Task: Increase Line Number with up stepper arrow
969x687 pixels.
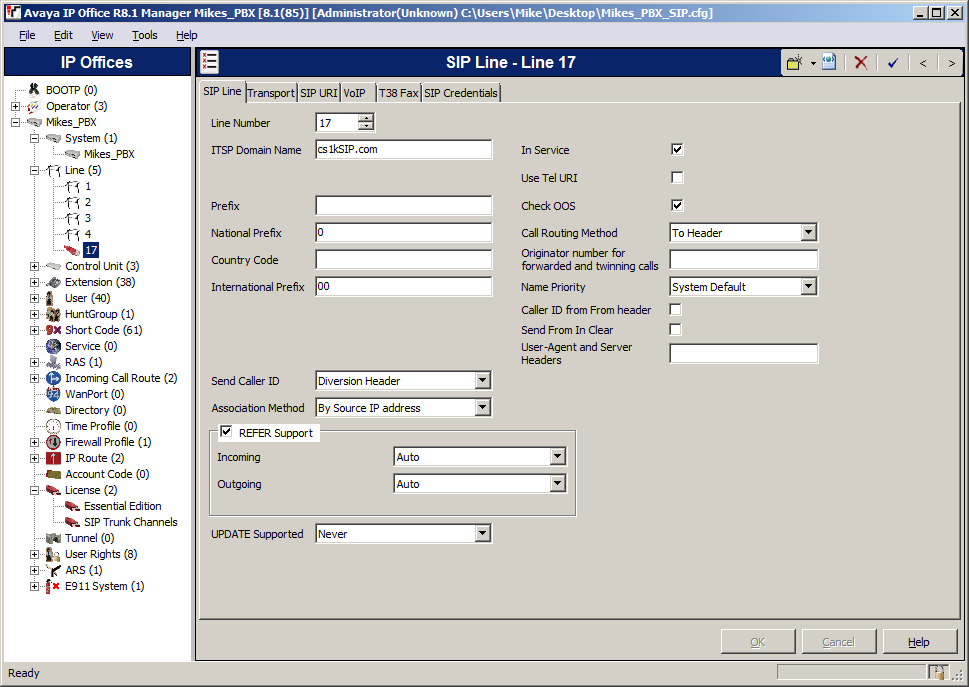Action: pos(366,117)
